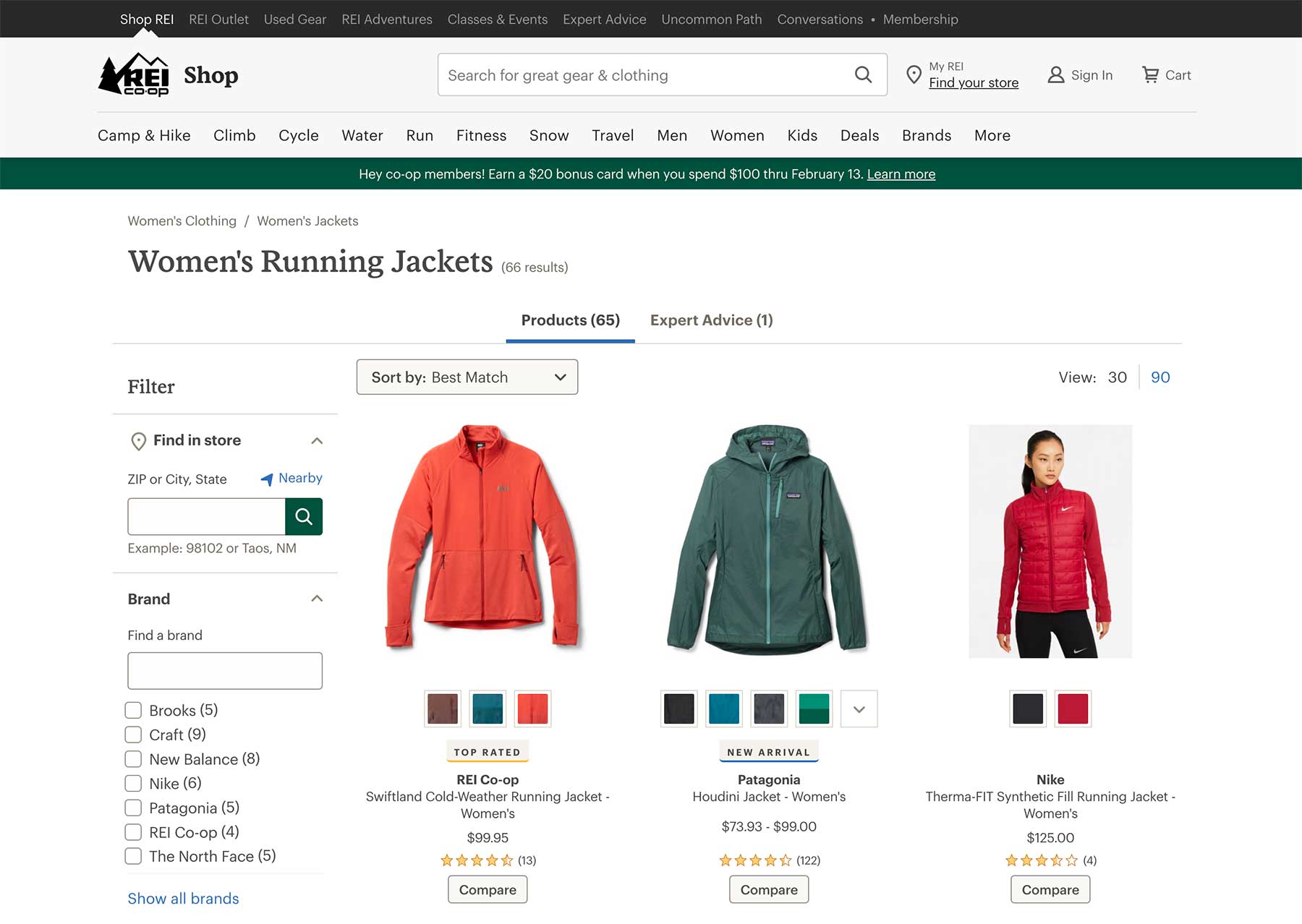Click the REI Co-op logo
Viewport: 1302px width, 924px height.
[x=134, y=74]
